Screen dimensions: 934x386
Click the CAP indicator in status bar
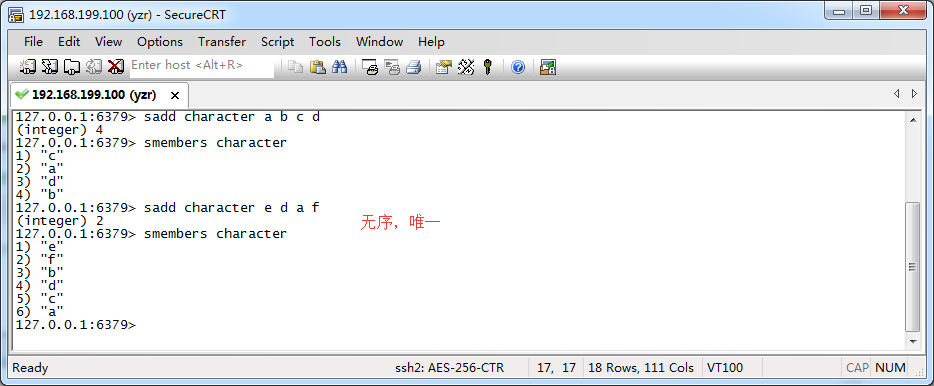(857, 368)
